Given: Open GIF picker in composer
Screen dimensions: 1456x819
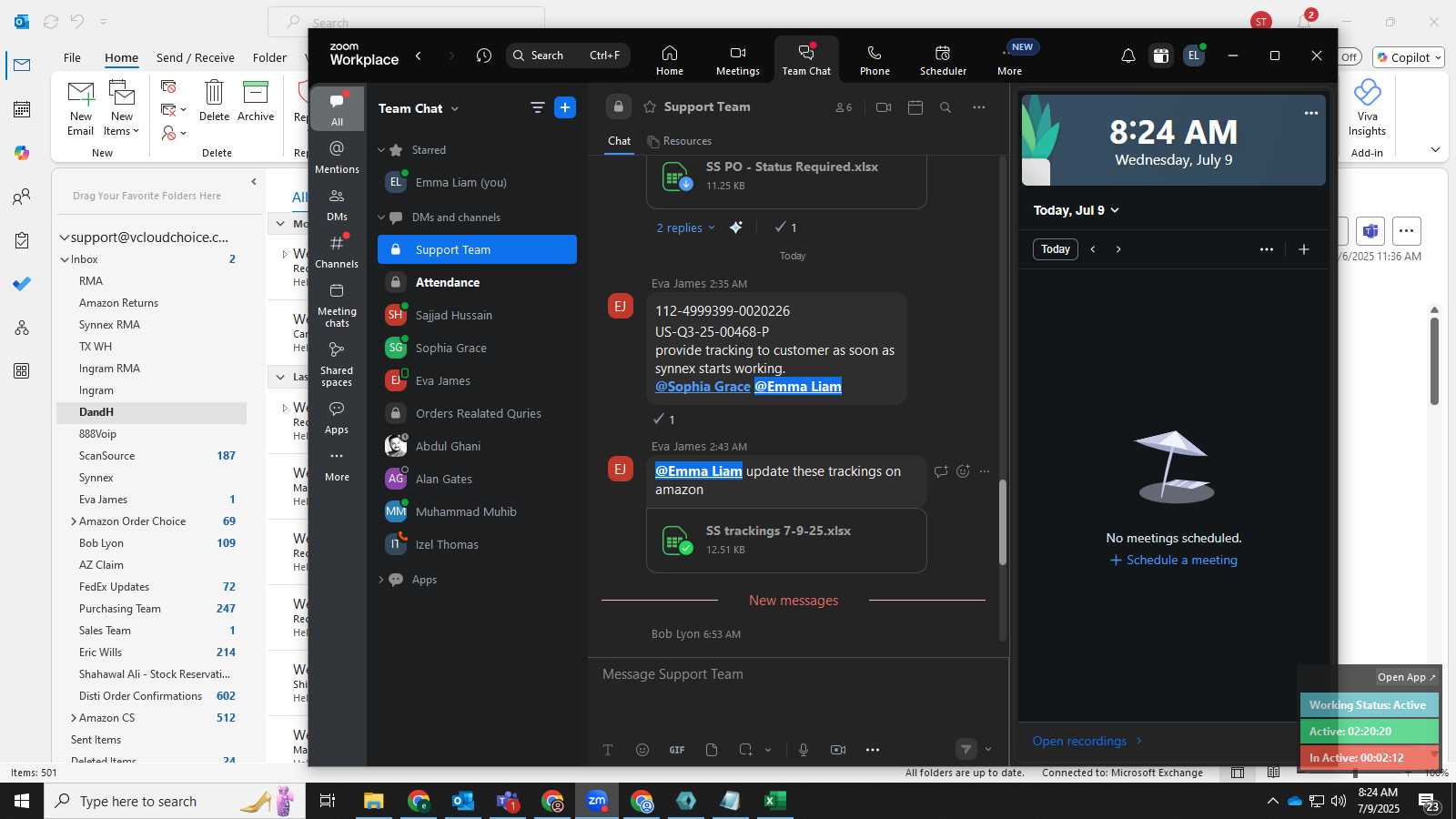Looking at the screenshot, I should (677, 750).
